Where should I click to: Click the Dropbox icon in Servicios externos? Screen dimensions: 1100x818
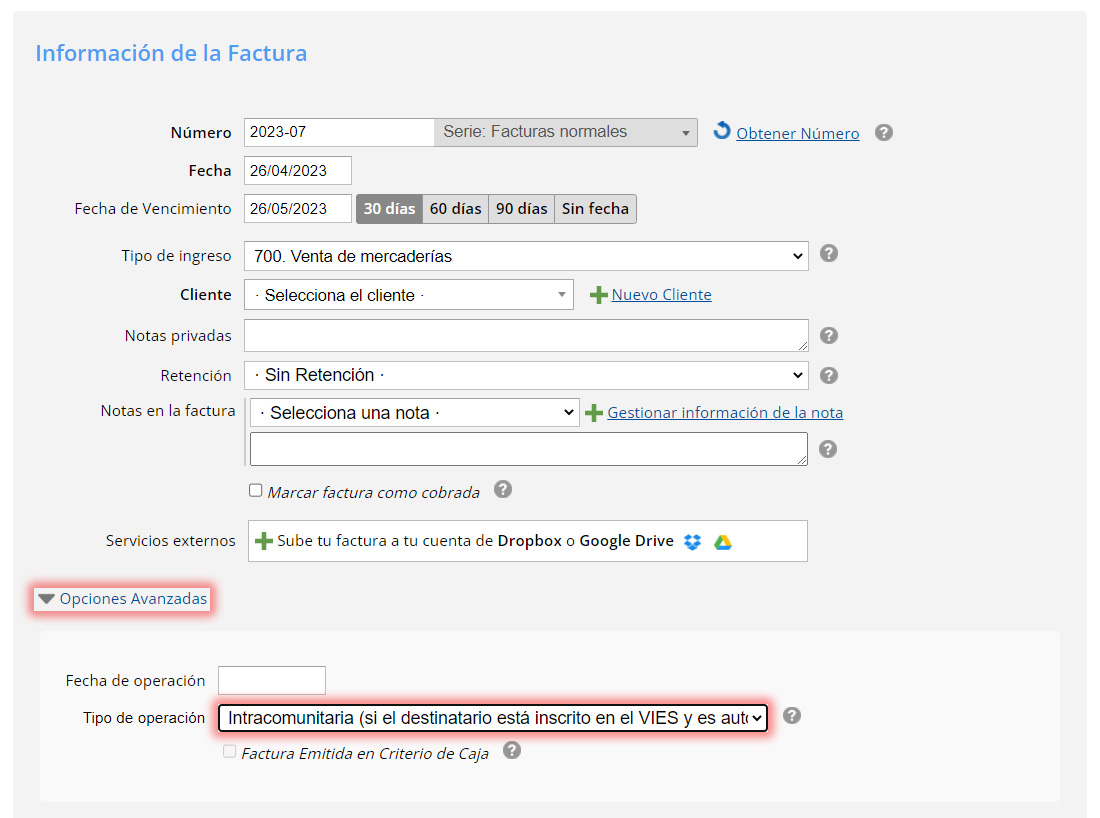(693, 542)
